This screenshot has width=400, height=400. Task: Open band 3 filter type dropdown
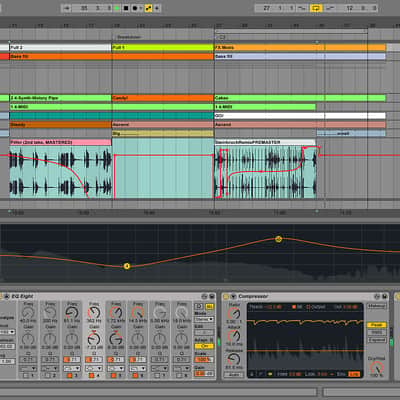72,368
